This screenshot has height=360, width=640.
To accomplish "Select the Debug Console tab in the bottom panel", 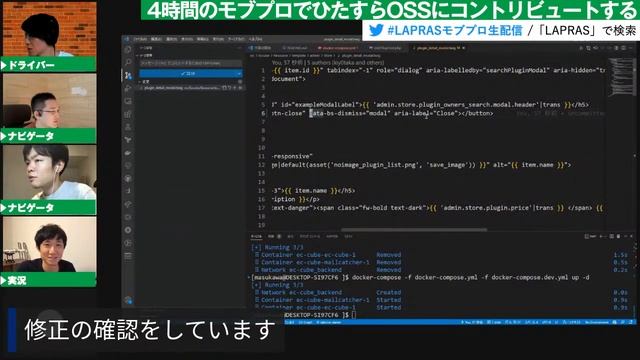I will (310, 236).
